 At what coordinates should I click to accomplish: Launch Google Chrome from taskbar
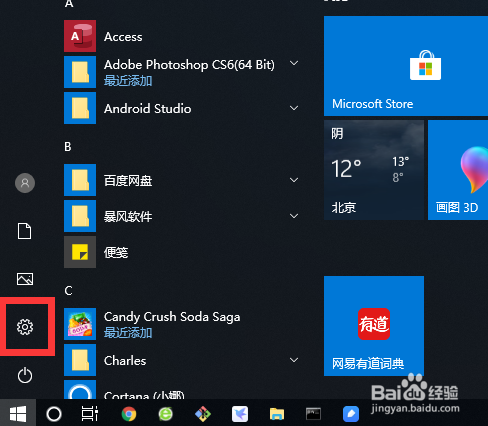[129, 414]
